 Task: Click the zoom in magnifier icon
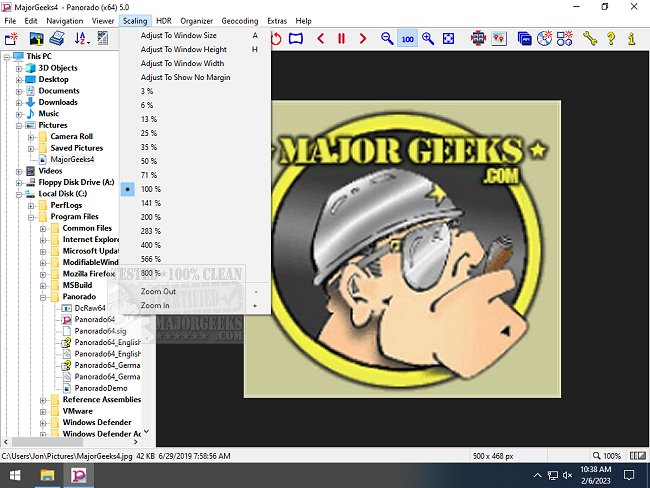tap(427, 39)
